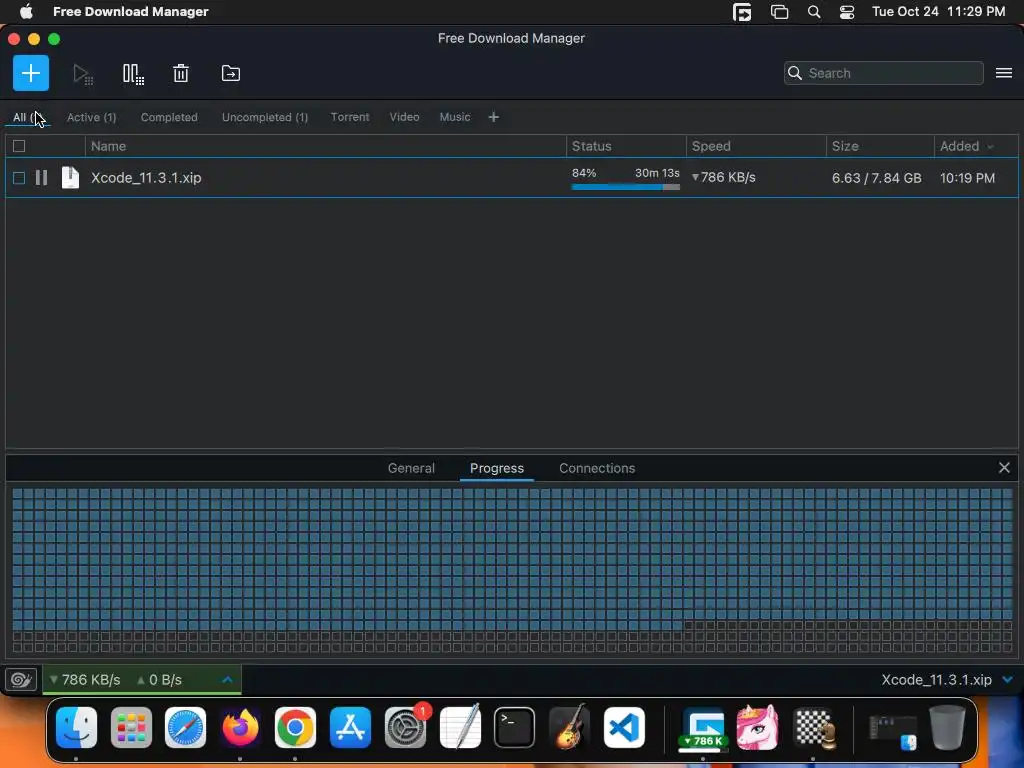Sort by the Name column header

(x=325, y=146)
